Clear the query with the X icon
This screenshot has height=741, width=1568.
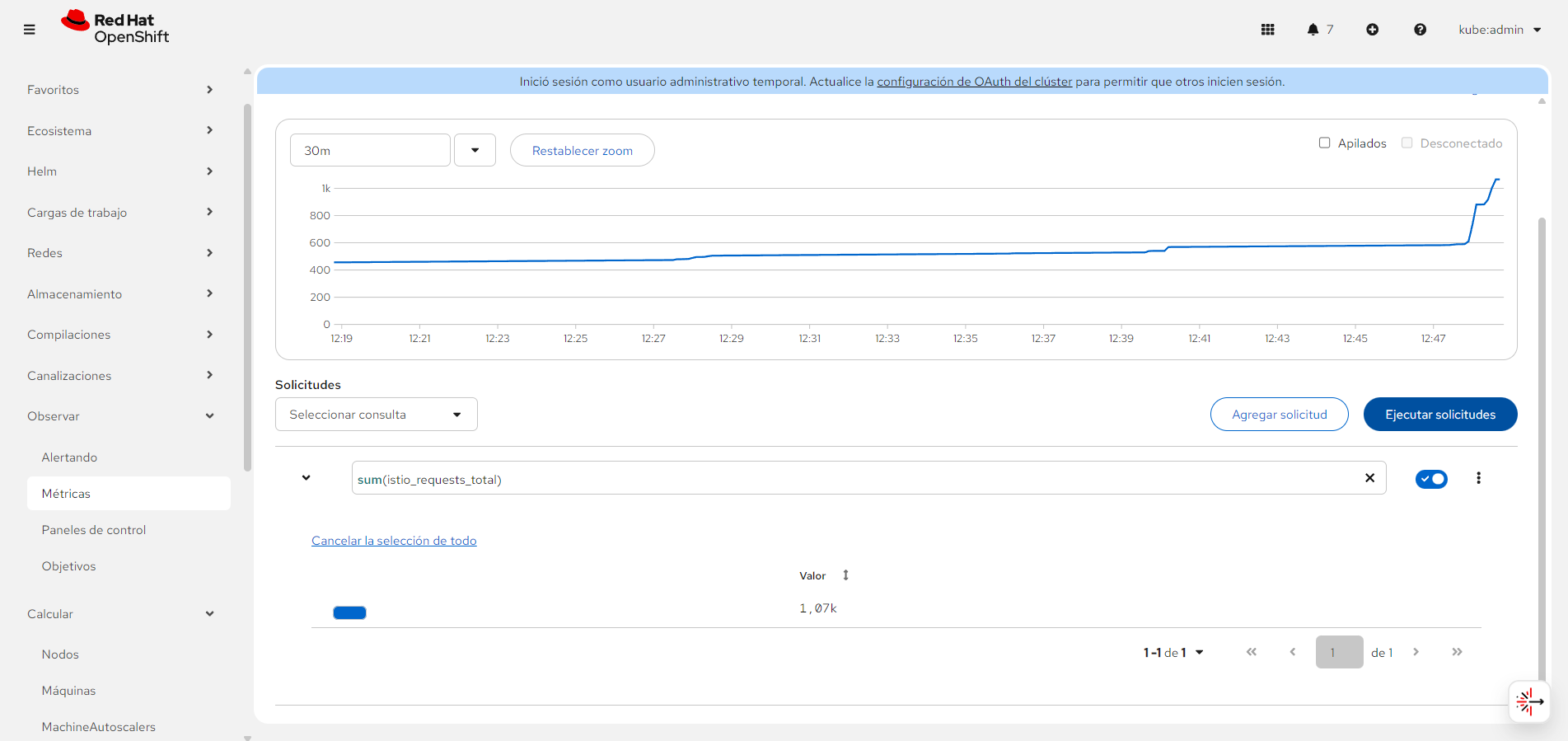1369,478
